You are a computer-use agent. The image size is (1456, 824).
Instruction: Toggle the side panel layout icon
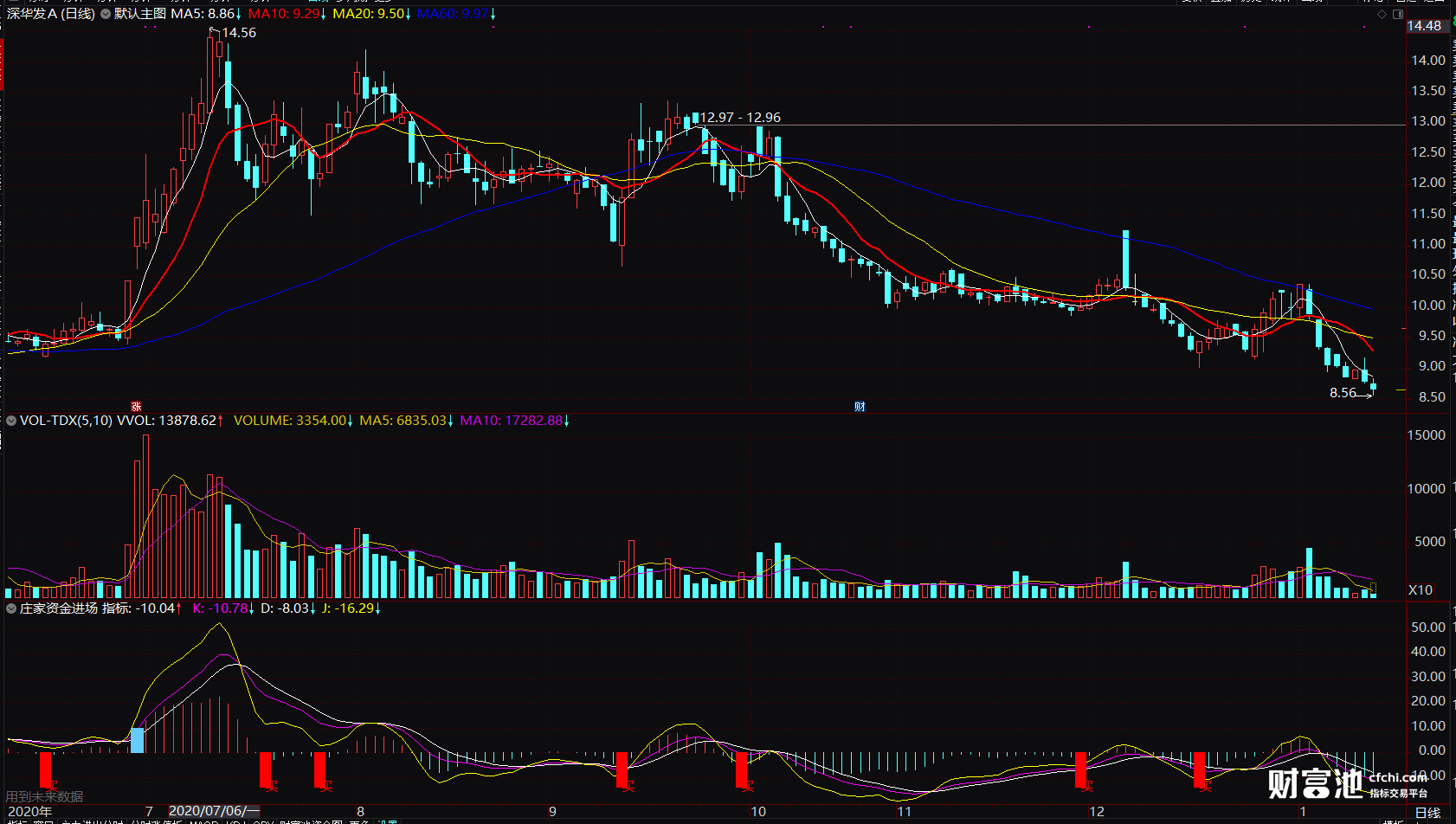pyautogui.click(x=1398, y=14)
